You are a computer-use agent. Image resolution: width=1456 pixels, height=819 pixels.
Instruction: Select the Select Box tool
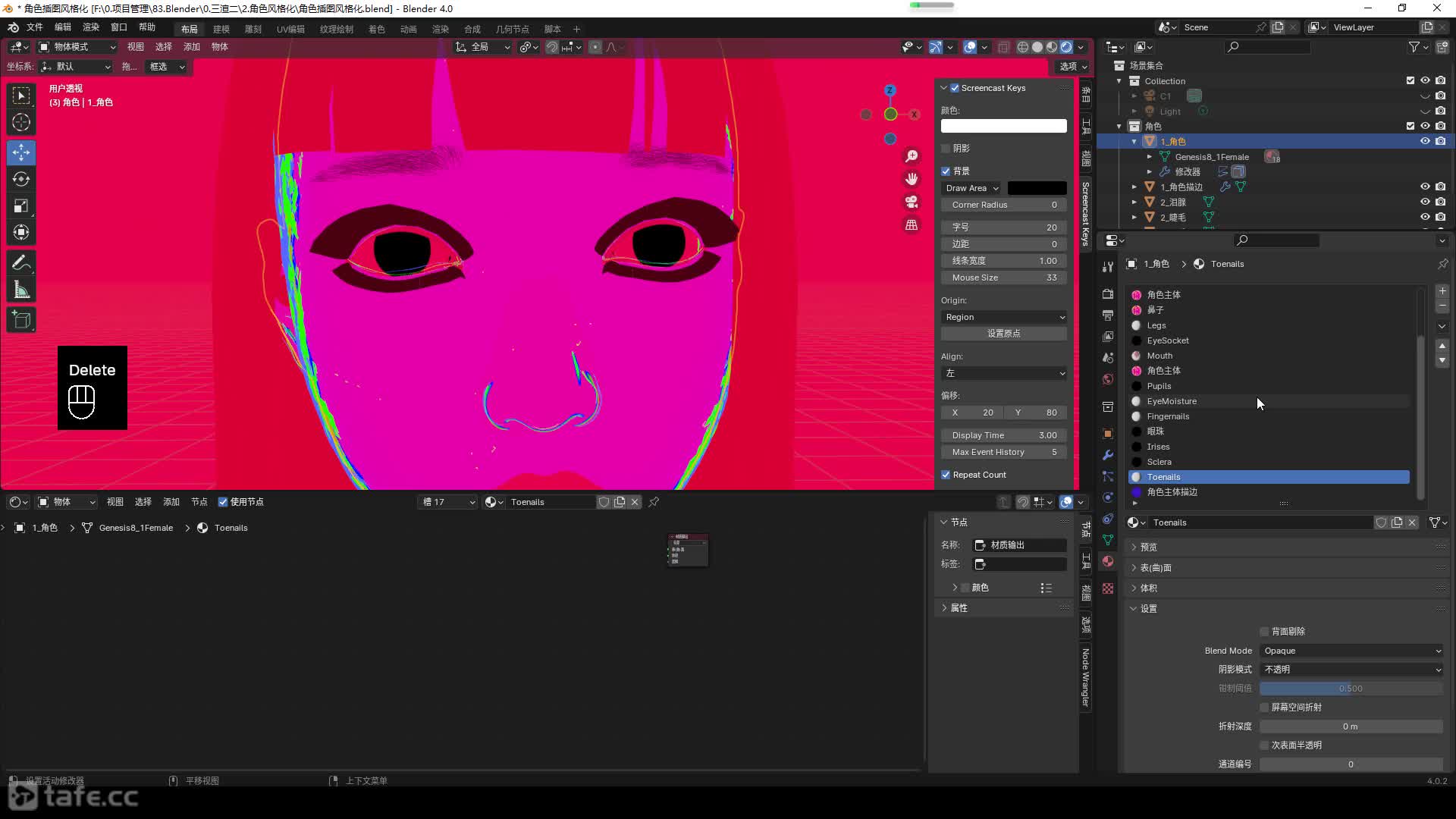pos(21,96)
